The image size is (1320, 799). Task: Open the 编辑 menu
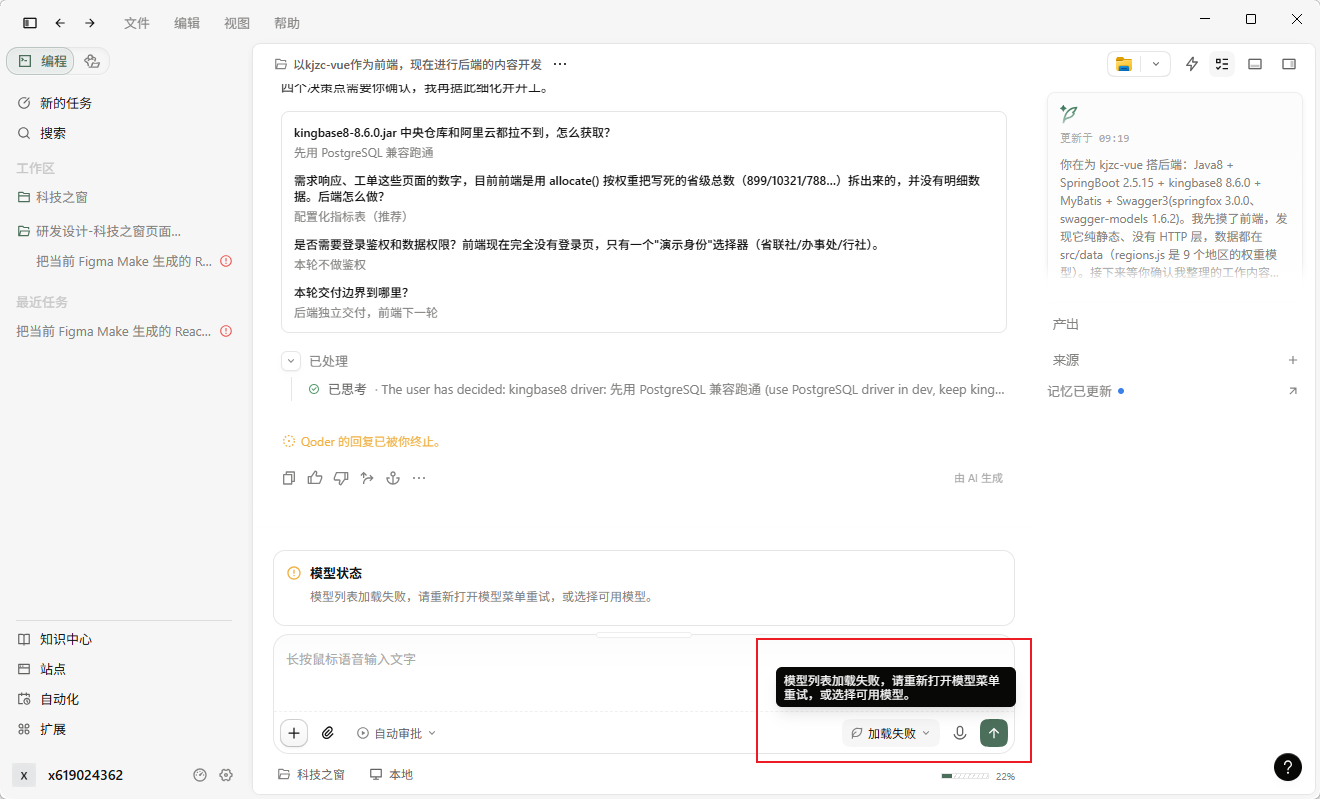coord(187,23)
